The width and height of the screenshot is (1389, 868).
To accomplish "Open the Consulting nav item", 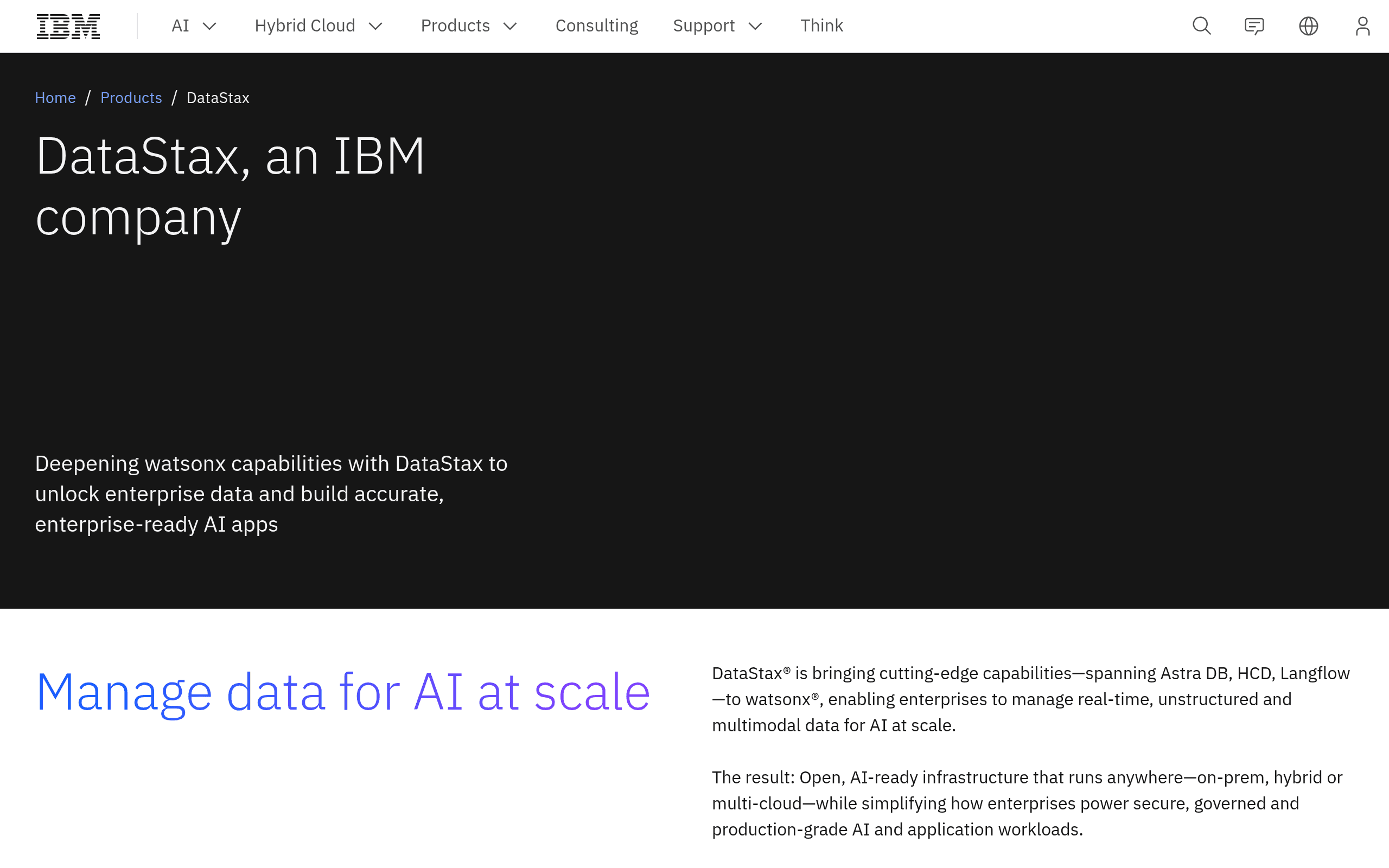I will [x=596, y=26].
